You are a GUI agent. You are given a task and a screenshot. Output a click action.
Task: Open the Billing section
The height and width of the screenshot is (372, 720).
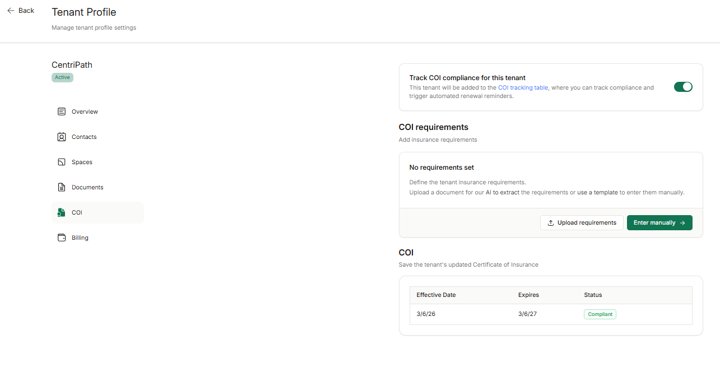pyautogui.click(x=97, y=238)
